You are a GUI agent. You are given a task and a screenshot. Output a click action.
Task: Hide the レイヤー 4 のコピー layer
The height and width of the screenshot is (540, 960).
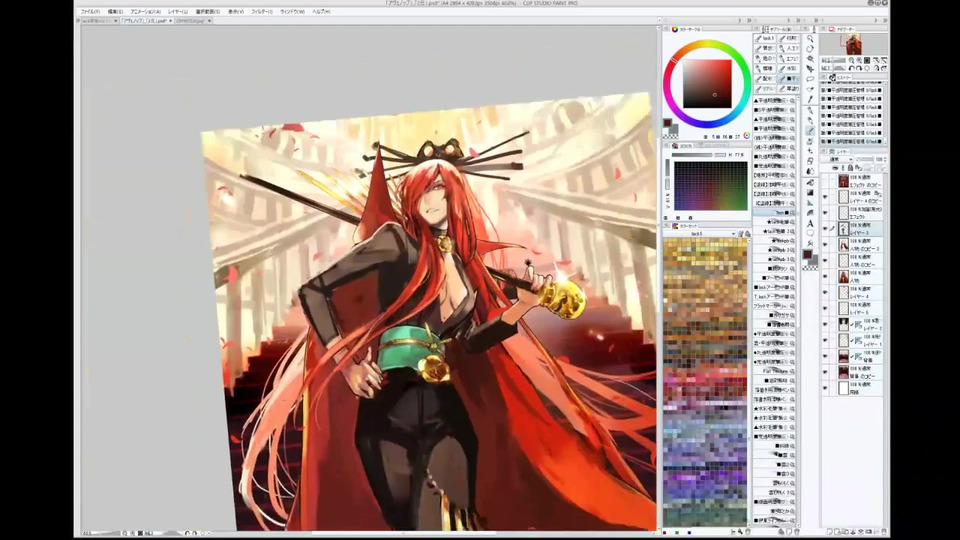click(825, 197)
